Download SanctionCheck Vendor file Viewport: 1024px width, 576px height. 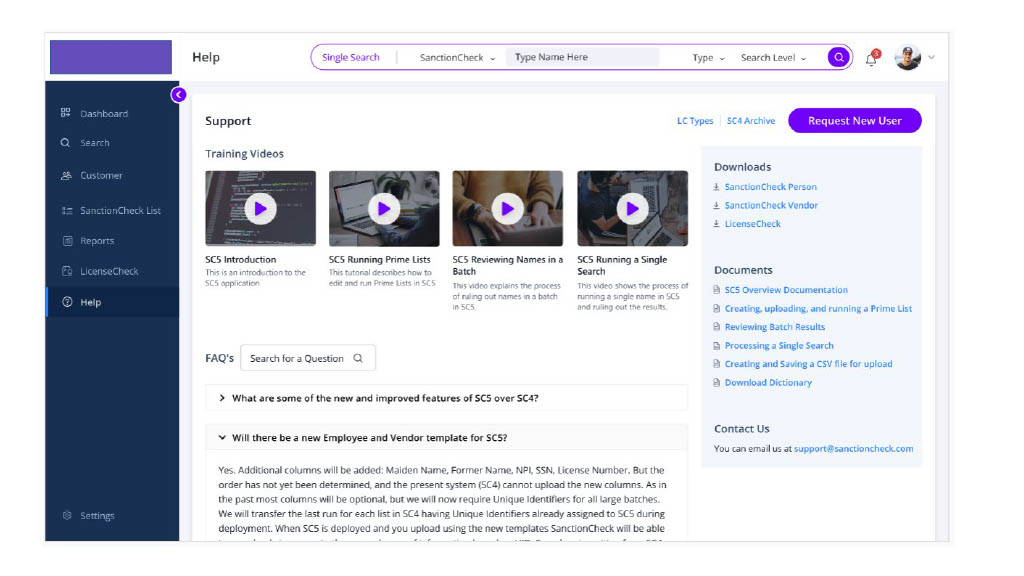[x=771, y=205]
